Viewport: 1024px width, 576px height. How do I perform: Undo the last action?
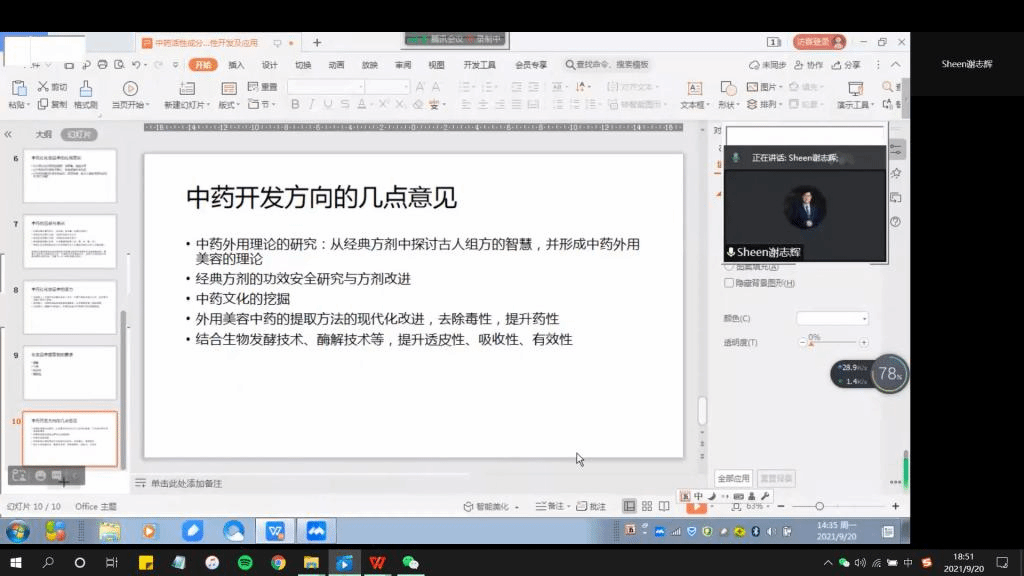136,65
